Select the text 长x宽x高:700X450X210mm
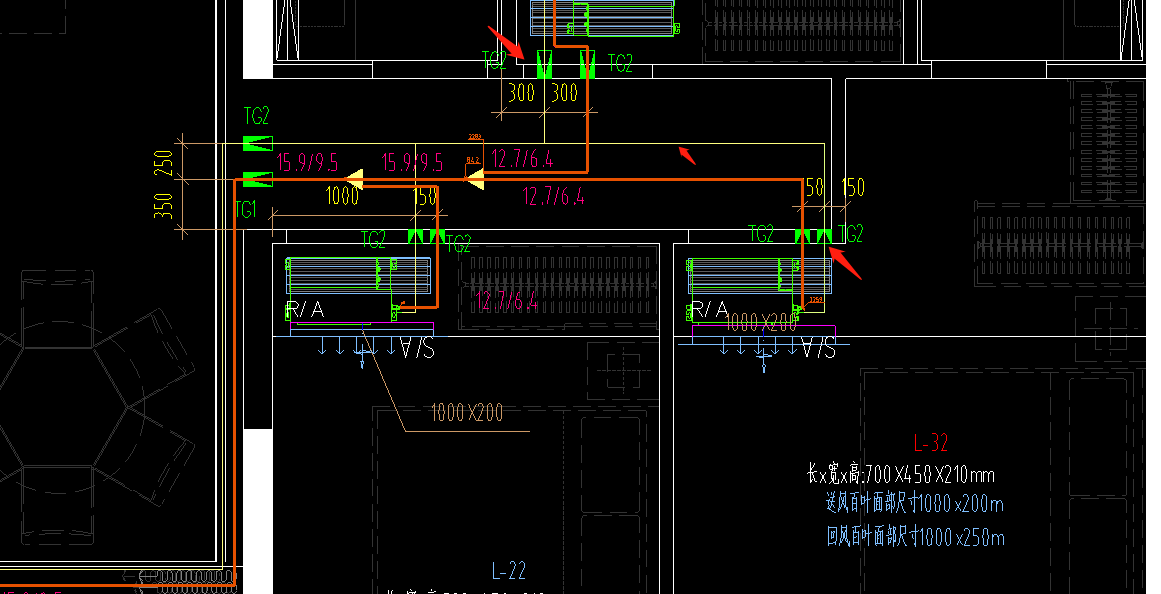Viewport: 1161px width, 594px height. point(900,474)
